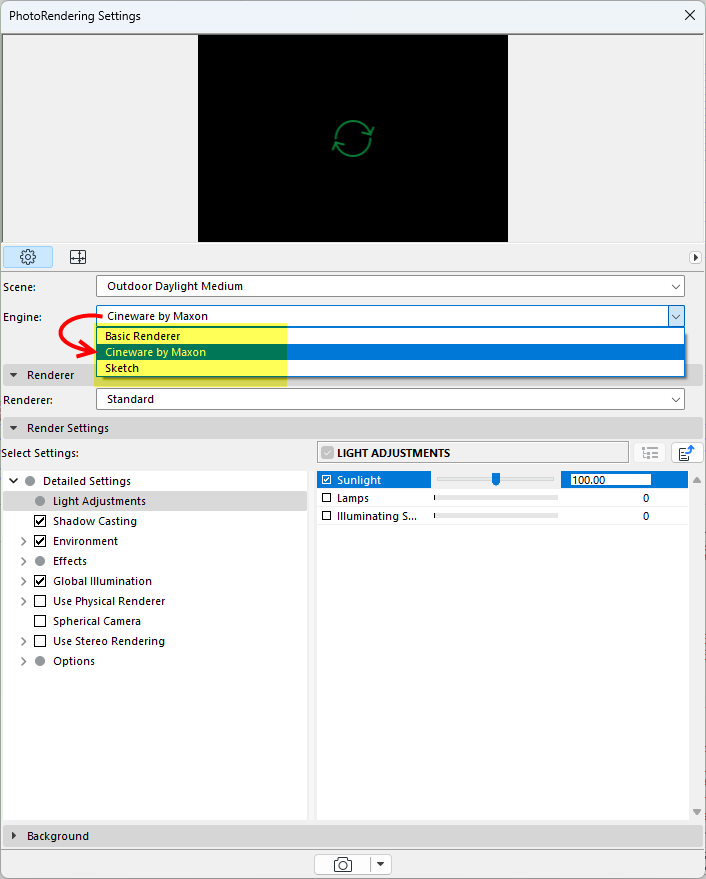706x879 pixels.
Task: Toggle the tree view settings icon
Action: pos(650,453)
